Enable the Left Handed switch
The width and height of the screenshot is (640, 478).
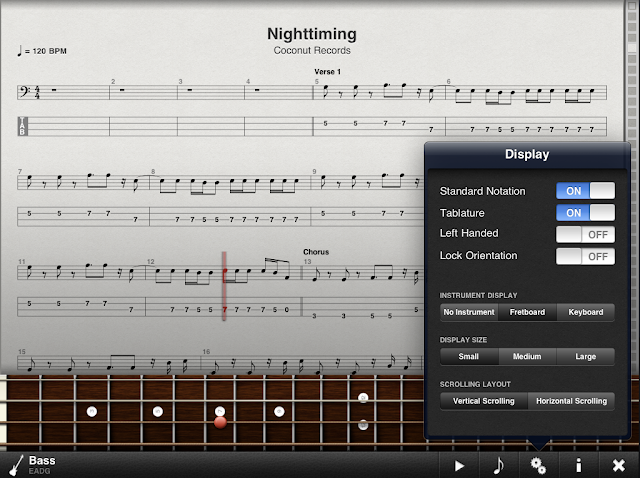(x=585, y=234)
